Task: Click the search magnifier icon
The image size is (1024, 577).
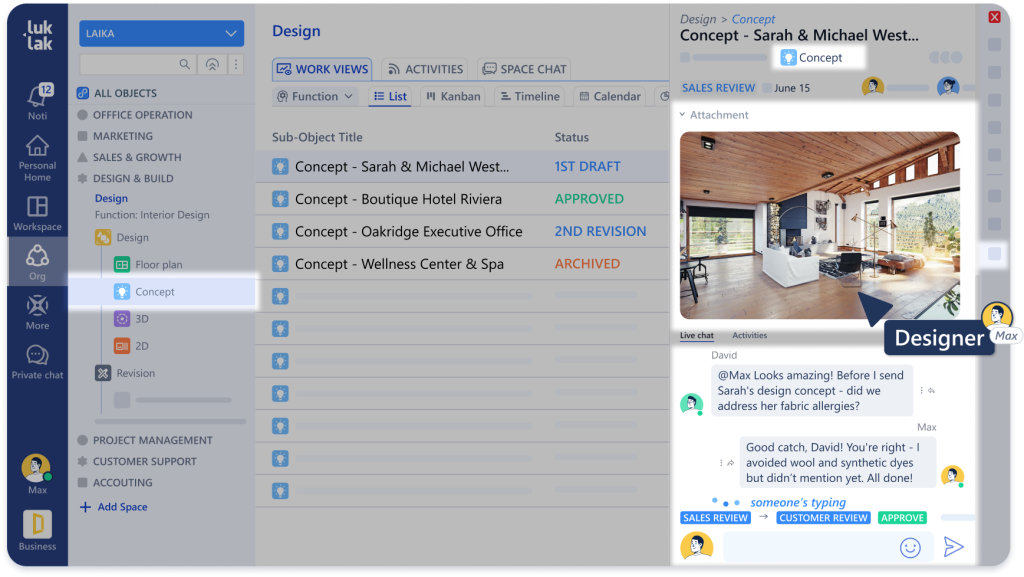Action: pyautogui.click(x=185, y=64)
